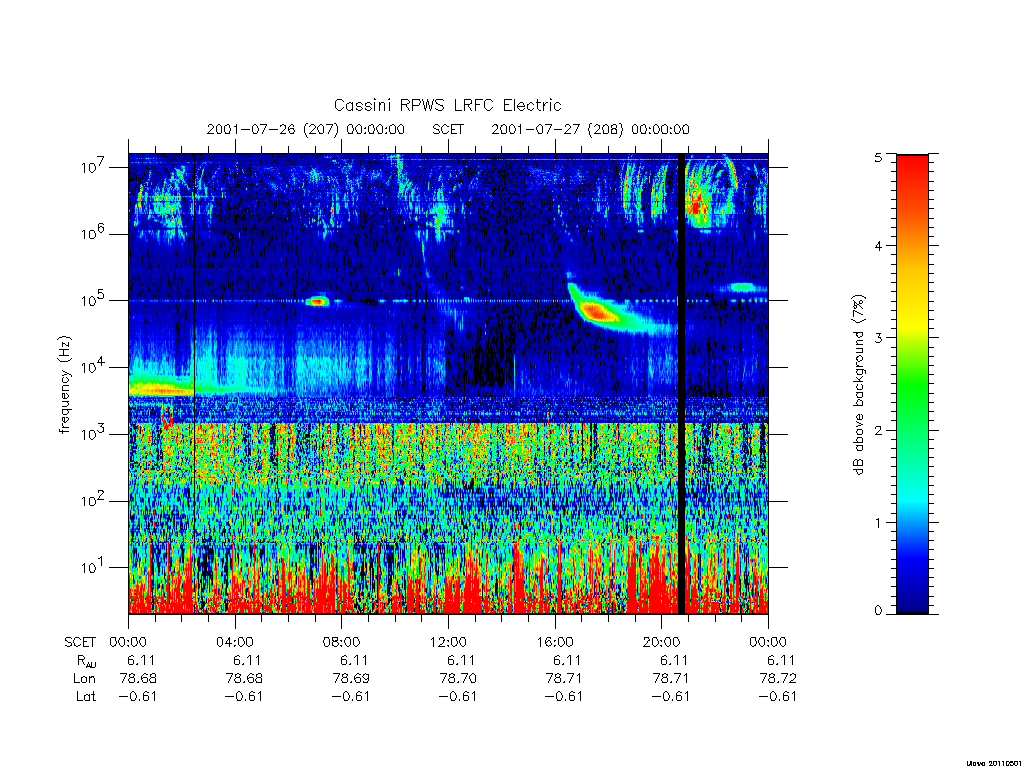The height and width of the screenshot is (768, 1024).
Task: Click the '04:00' time axis label
Action: 235,642
